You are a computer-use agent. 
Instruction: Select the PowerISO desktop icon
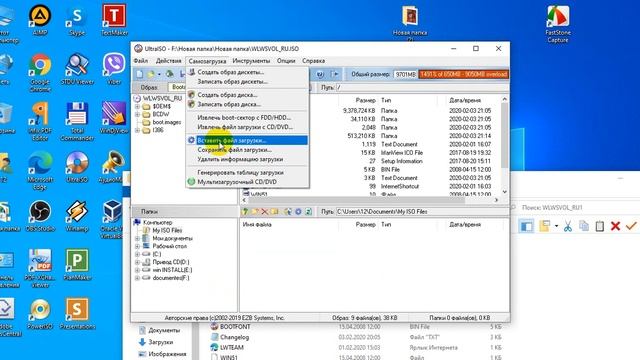pyautogui.click(x=40, y=314)
